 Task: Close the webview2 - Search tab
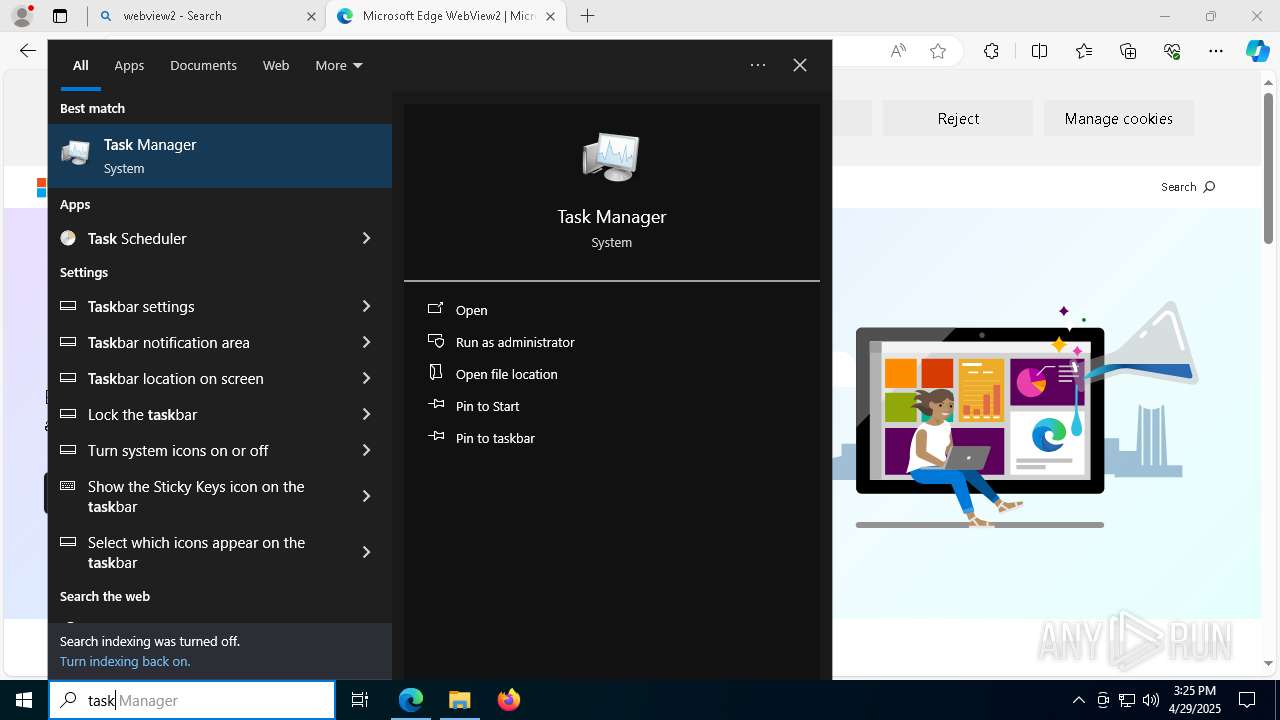311,16
